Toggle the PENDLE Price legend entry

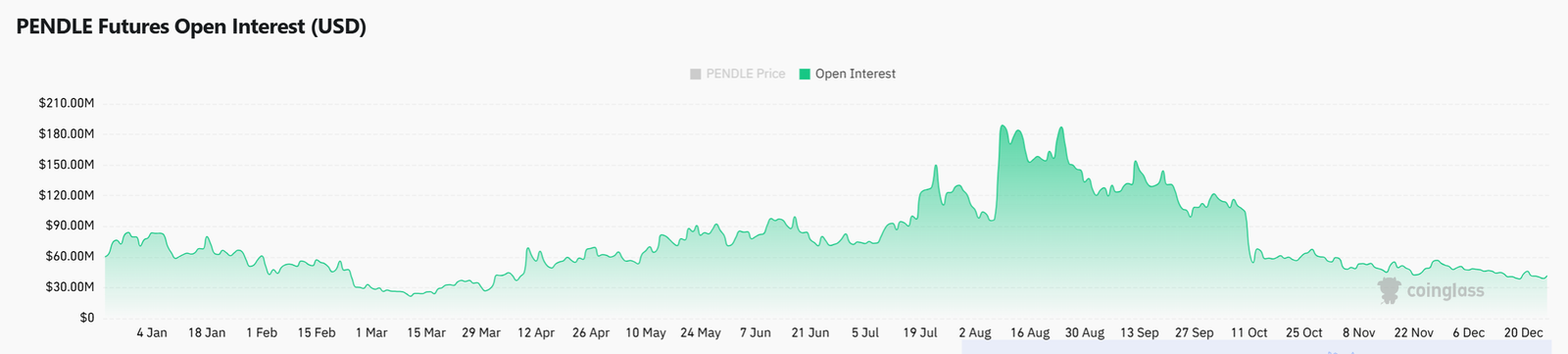[738, 74]
